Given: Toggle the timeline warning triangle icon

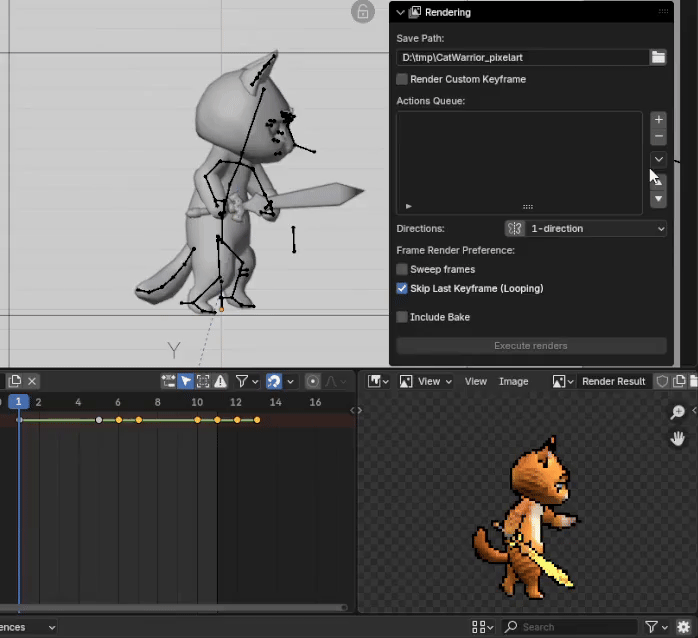Looking at the screenshot, I should point(220,381).
